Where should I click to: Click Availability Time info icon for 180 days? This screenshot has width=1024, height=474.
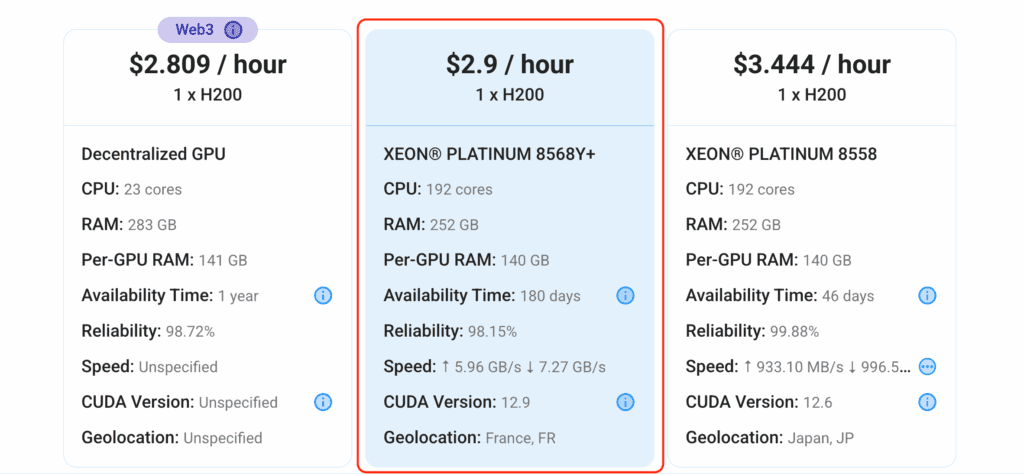(625, 296)
